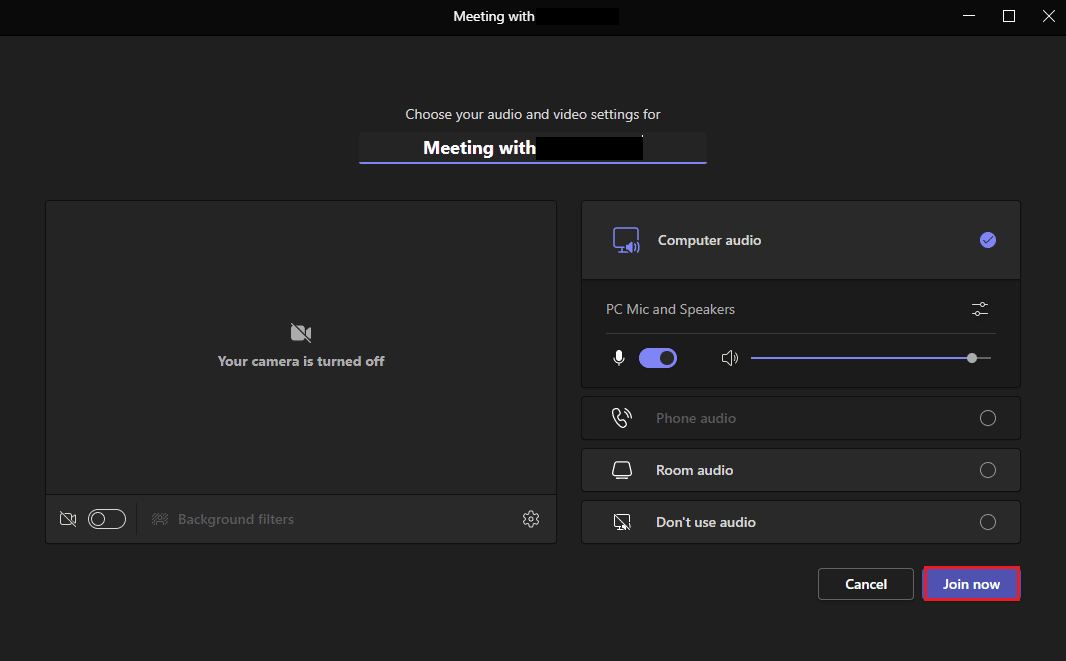Click 'Choose your audio and video settings for'
This screenshot has height=661, width=1066.
click(533, 114)
